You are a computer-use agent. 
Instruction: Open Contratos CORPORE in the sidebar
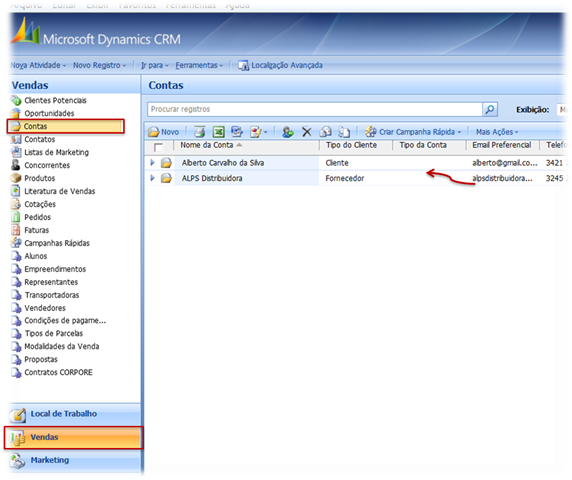tap(58, 372)
